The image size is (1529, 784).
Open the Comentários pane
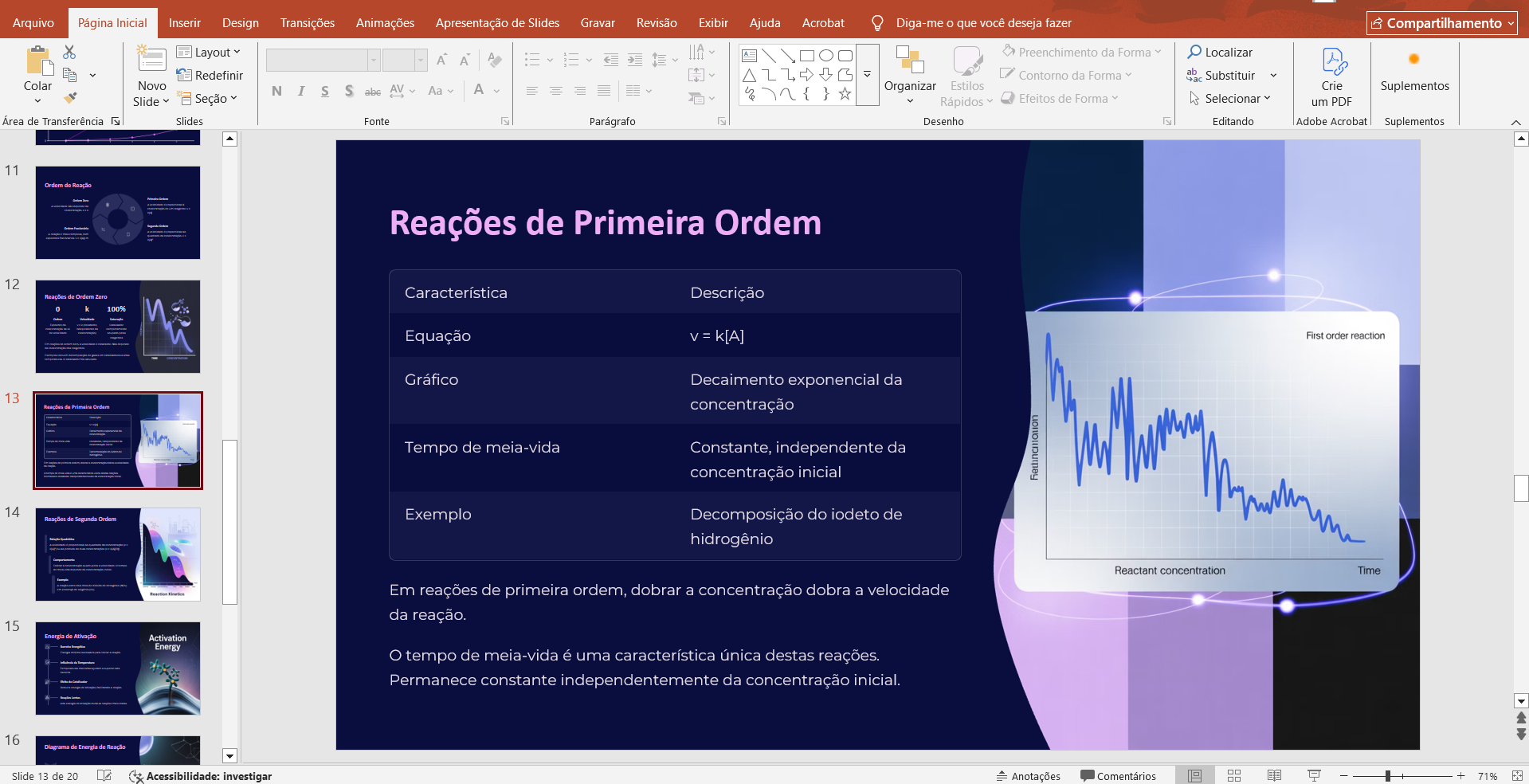click(x=1118, y=776)
